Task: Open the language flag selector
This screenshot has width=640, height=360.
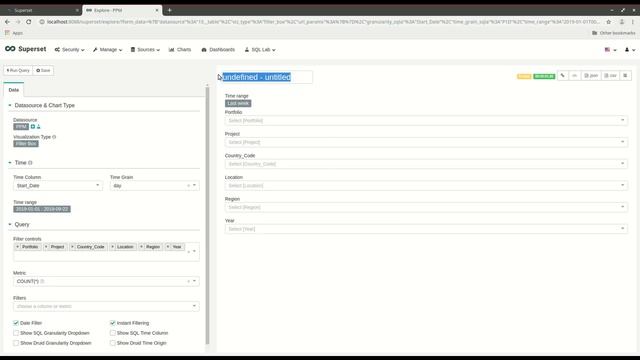Action: pos(610,49)
